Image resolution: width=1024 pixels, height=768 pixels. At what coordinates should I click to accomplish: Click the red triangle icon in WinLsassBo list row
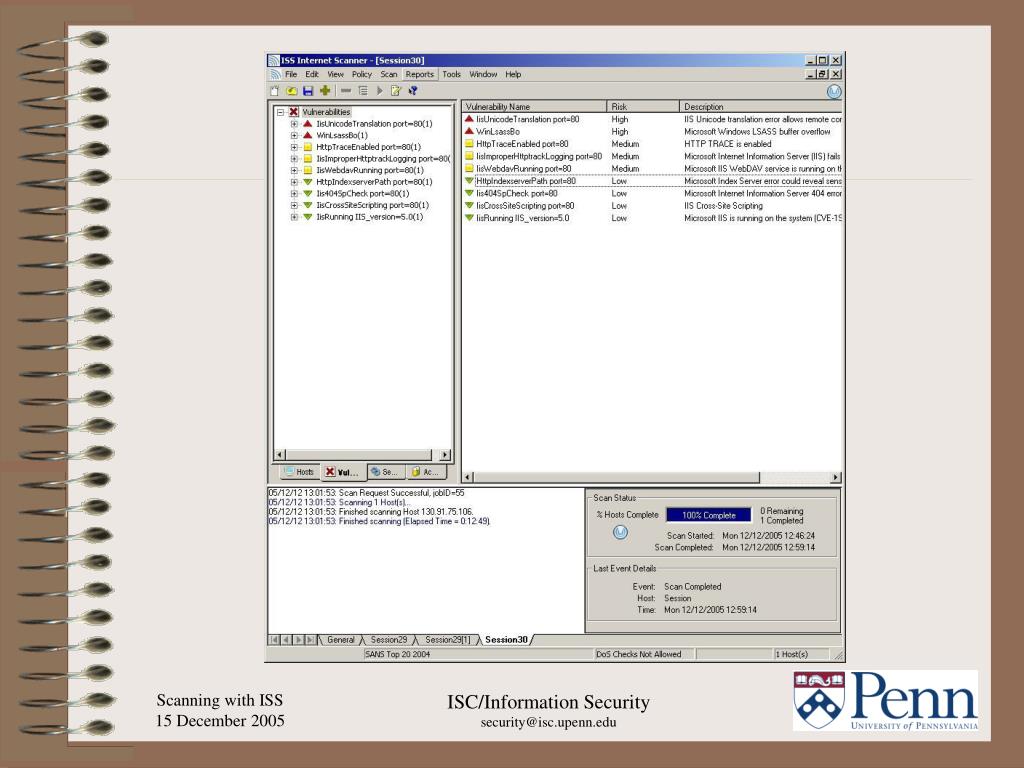pyautogui.click(x=469, y=131)
